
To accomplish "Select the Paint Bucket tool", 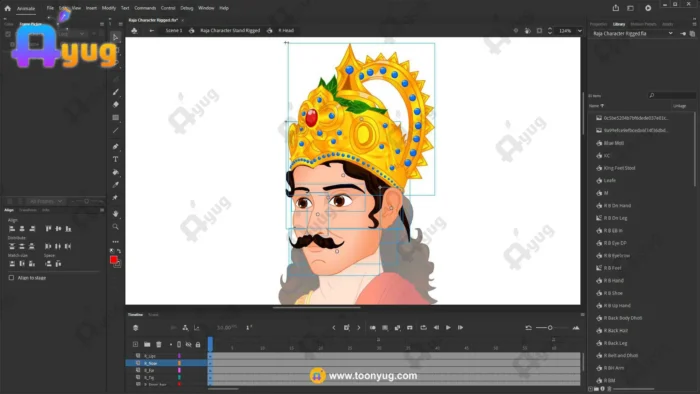I will (116, 172).
